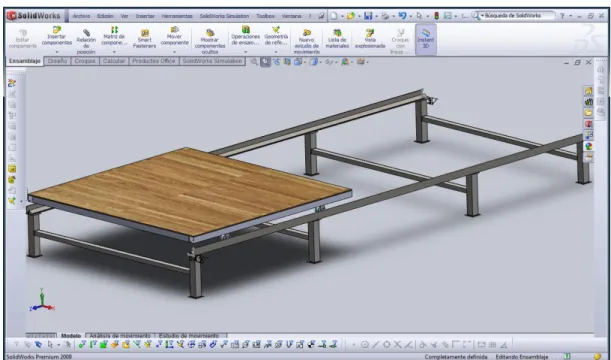
Task: Select Relación de posición tool
Action: [x=86, y=40]
